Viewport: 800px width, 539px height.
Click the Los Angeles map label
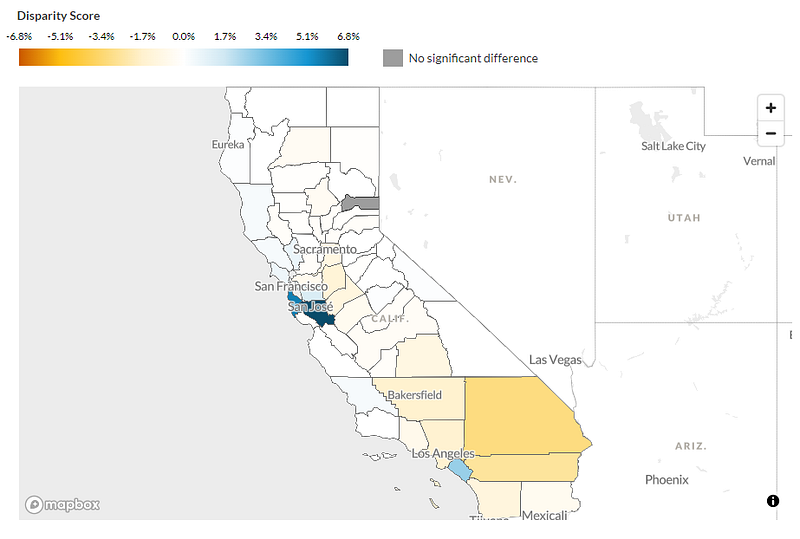tap(443, 453)
